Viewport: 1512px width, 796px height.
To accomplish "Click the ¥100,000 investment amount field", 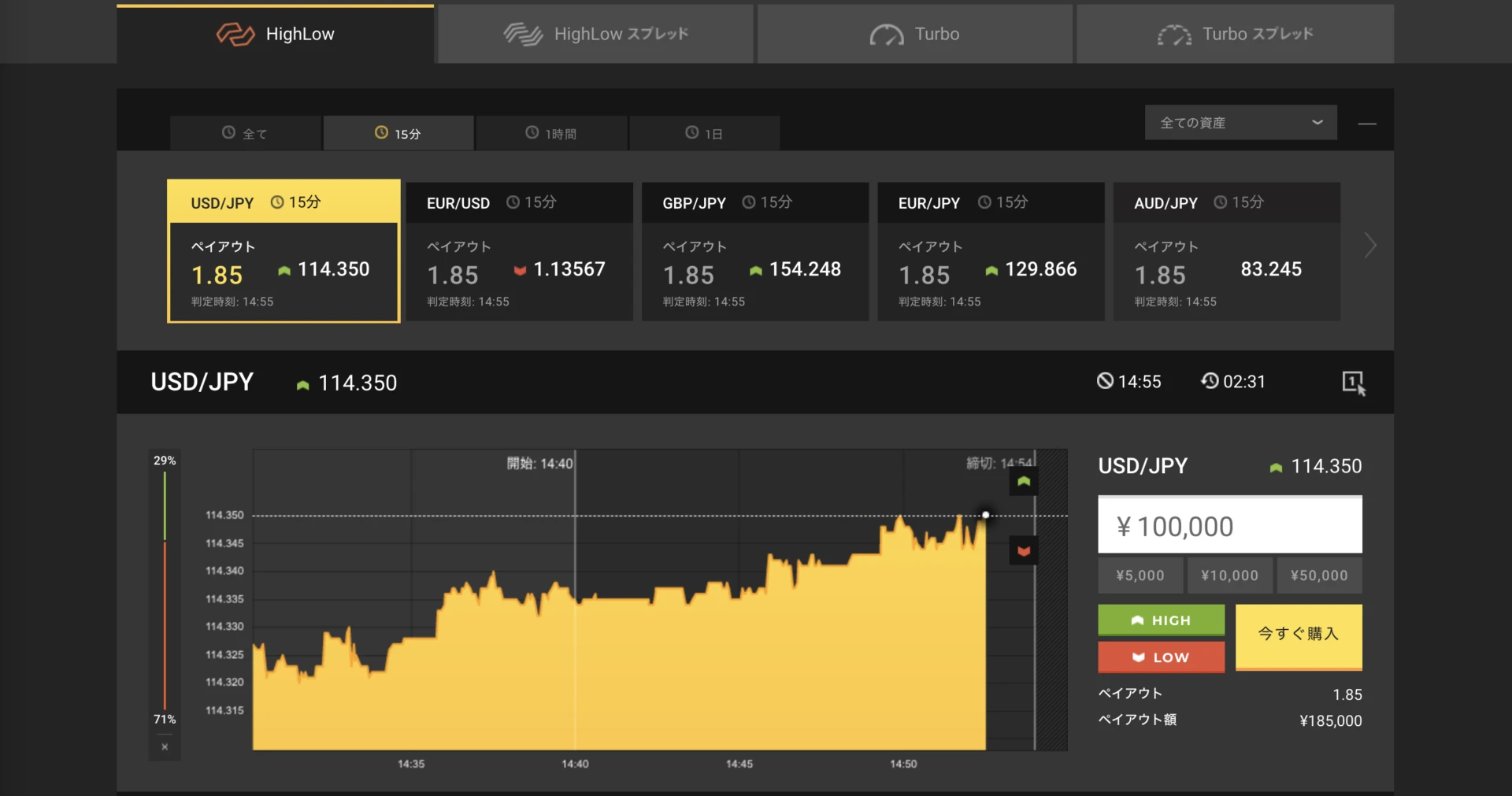I will [x=1229, y=526].
